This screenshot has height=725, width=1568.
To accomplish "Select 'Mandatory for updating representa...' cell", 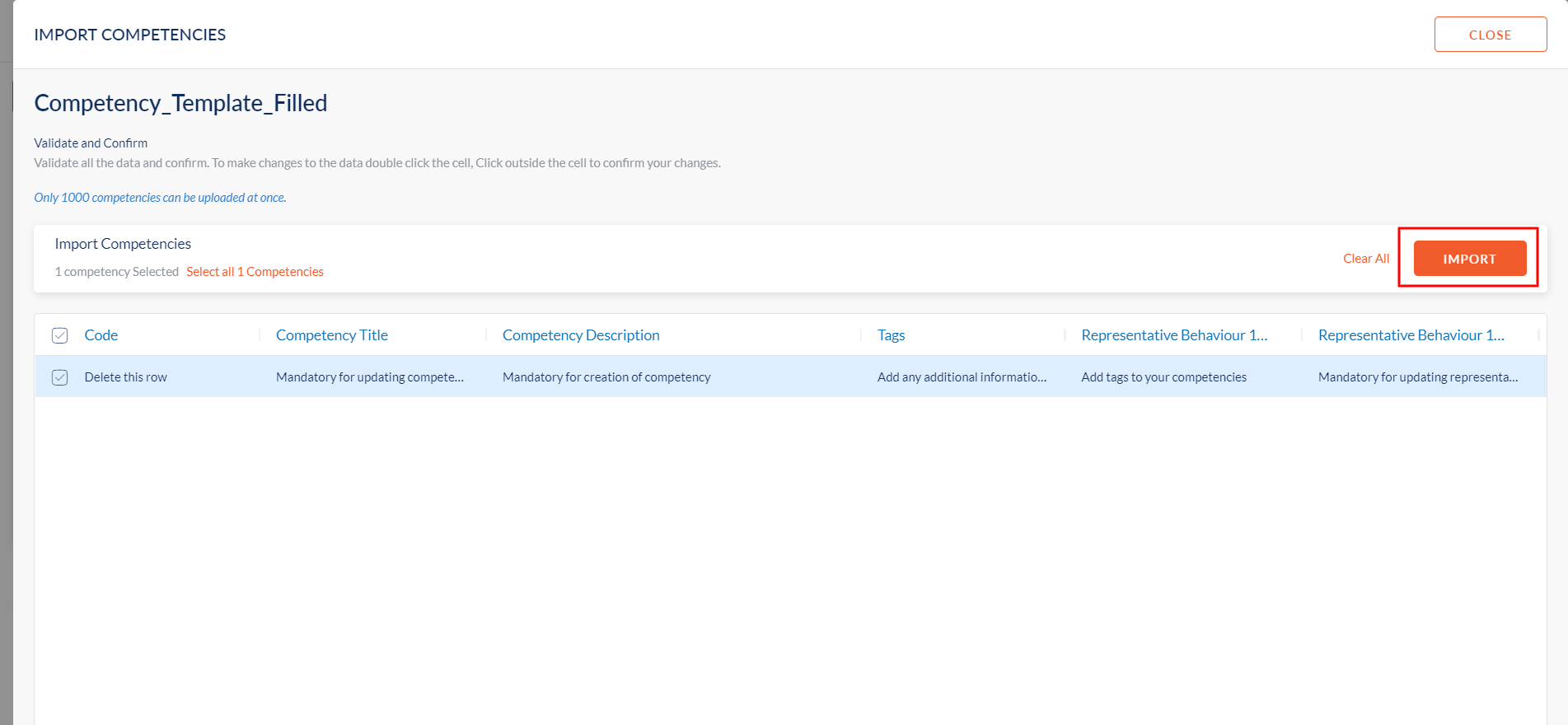I will point(1418,377).
